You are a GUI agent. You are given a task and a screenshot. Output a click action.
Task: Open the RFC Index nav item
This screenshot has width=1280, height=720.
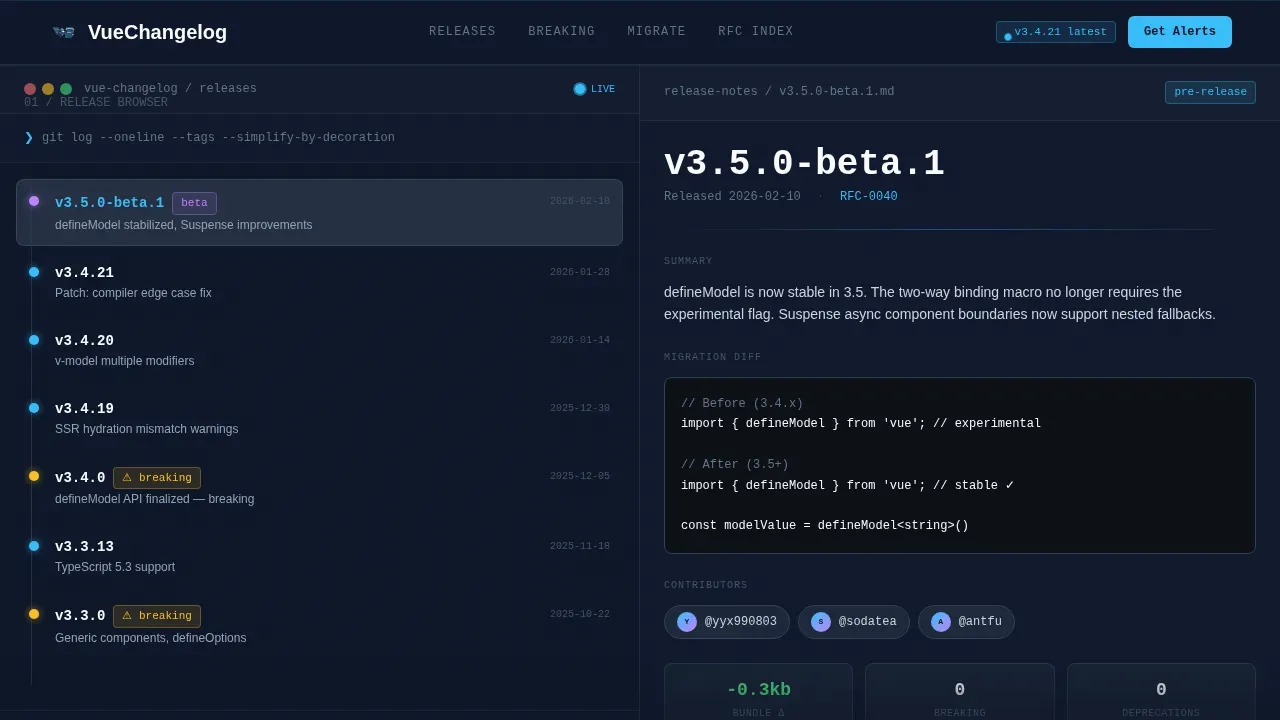pos(755,32)
